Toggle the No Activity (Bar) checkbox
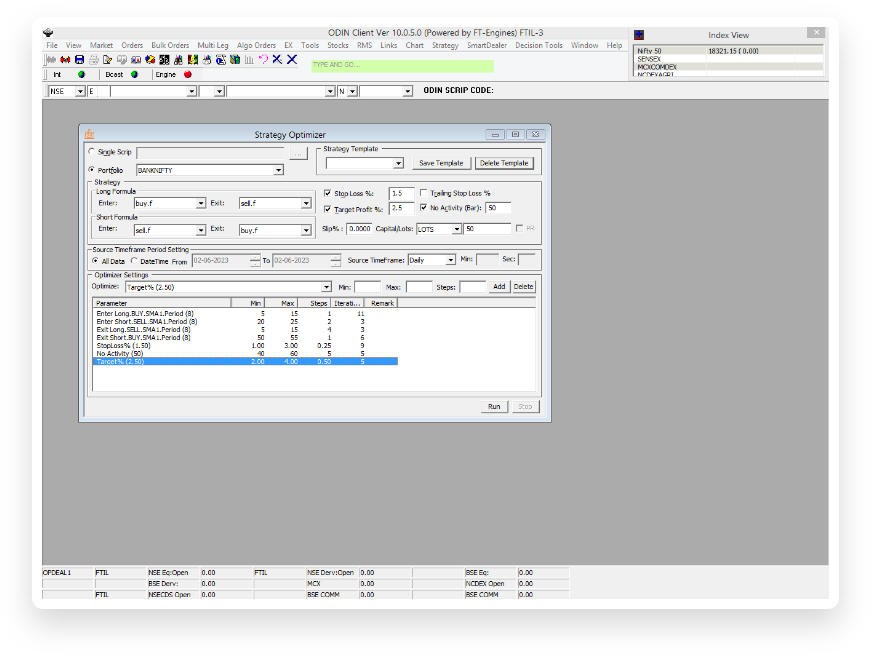871x657 pixels. click(x=423, y=207)
